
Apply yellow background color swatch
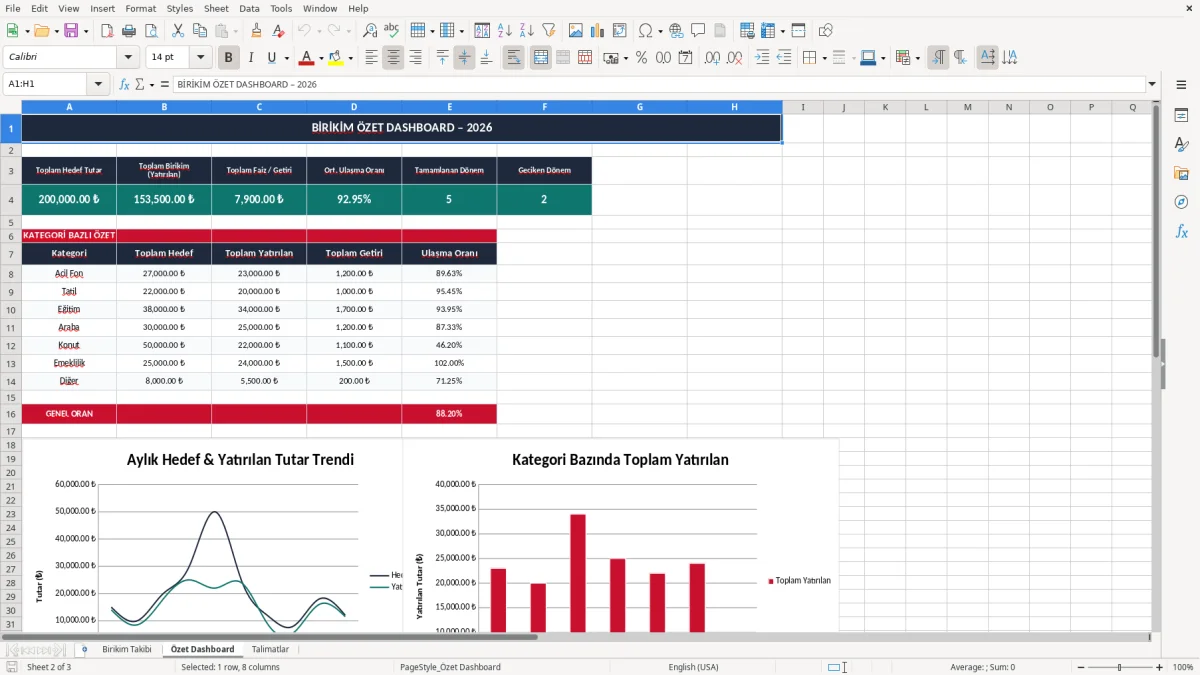point(336,58)
